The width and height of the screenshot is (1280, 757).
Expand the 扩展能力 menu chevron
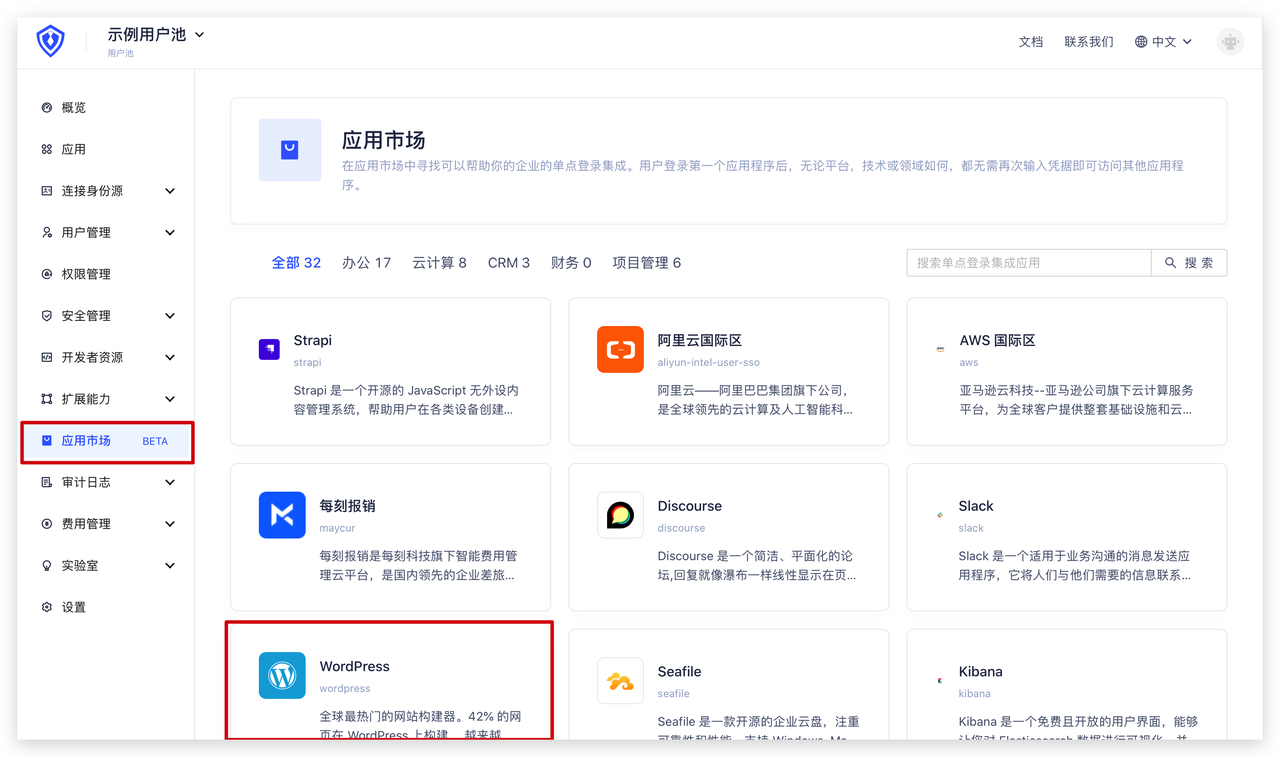pos(170,399)
